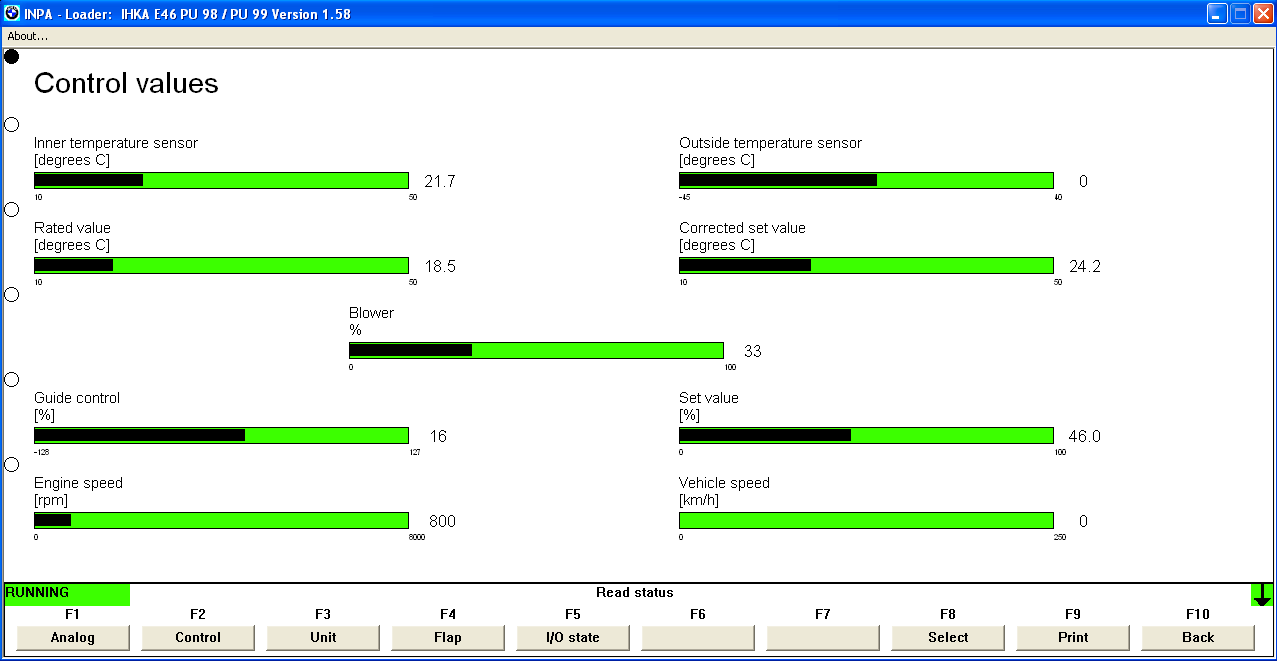This screenshot has height=661, width=1277.
Task: Open the I/O state button
Action: [x=572, y=637]
